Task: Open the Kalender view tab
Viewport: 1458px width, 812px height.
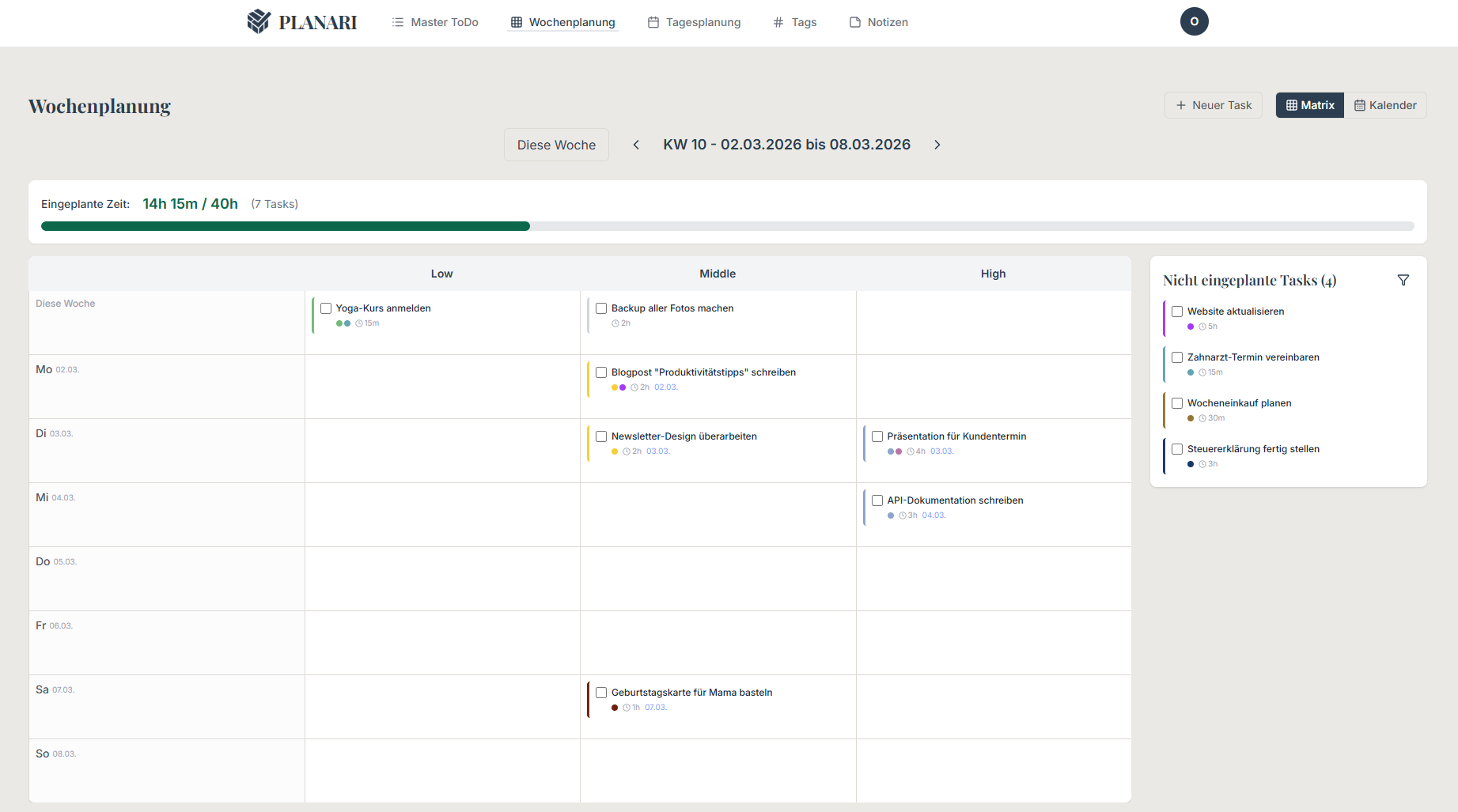Action: pos(1385,104)
